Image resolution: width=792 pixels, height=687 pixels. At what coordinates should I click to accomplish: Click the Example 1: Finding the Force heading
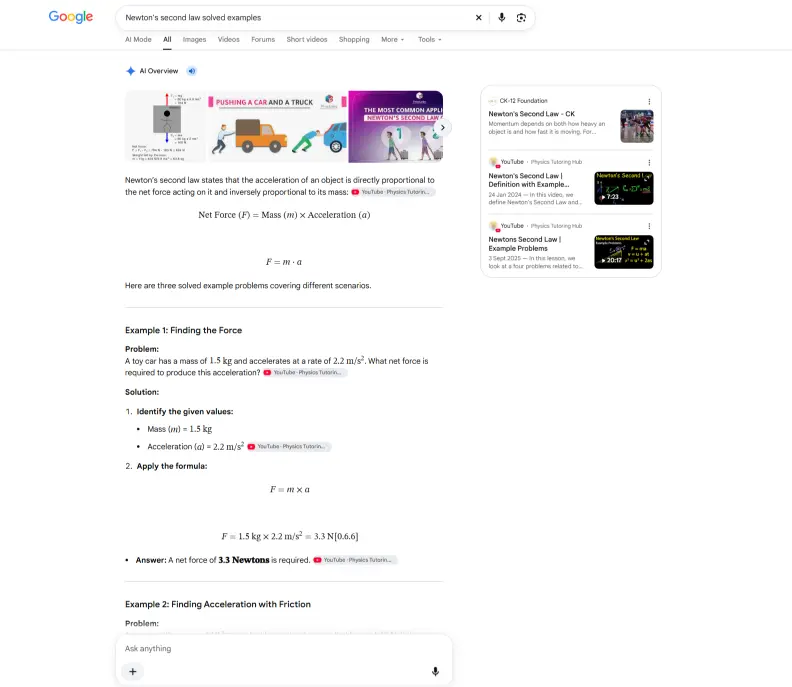[x=183, y=330]
